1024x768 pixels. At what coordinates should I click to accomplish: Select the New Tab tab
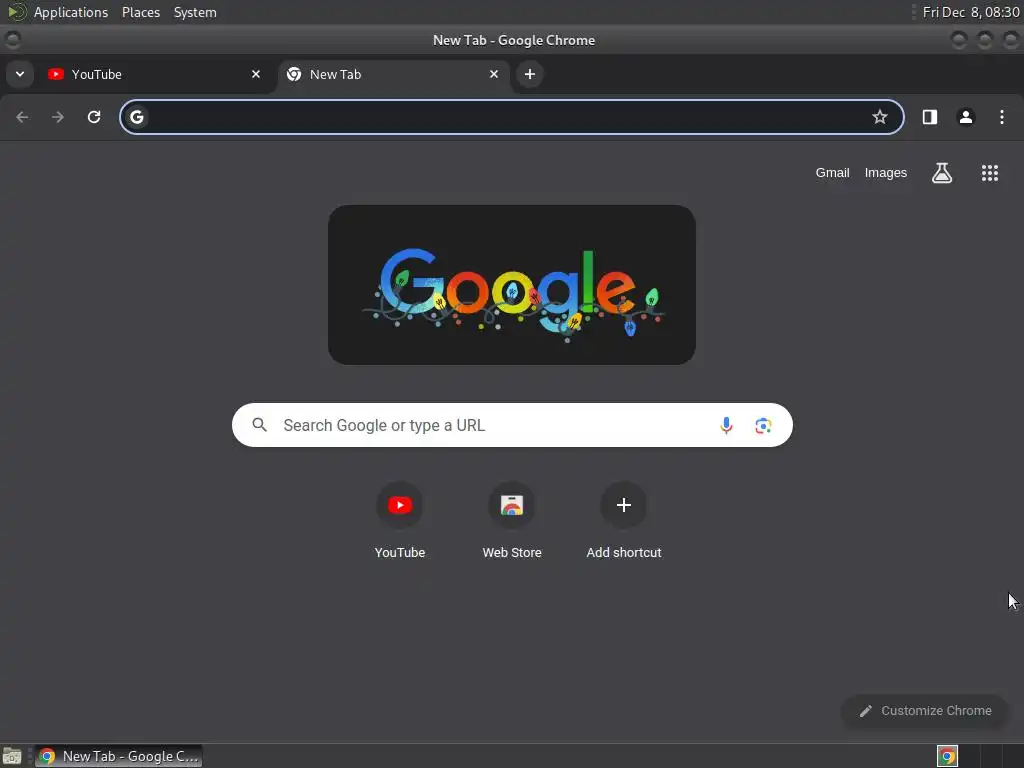click(x=393, y=74)
